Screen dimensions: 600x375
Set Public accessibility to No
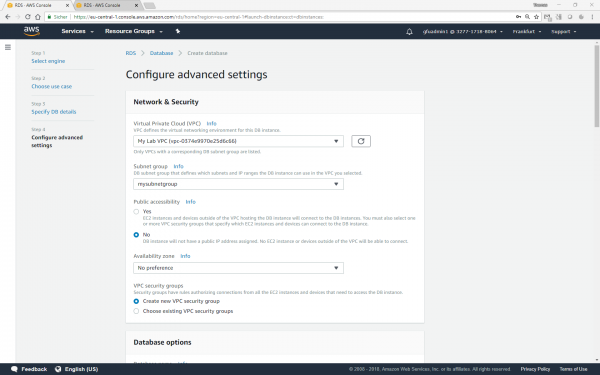click(x=136, y=235)
